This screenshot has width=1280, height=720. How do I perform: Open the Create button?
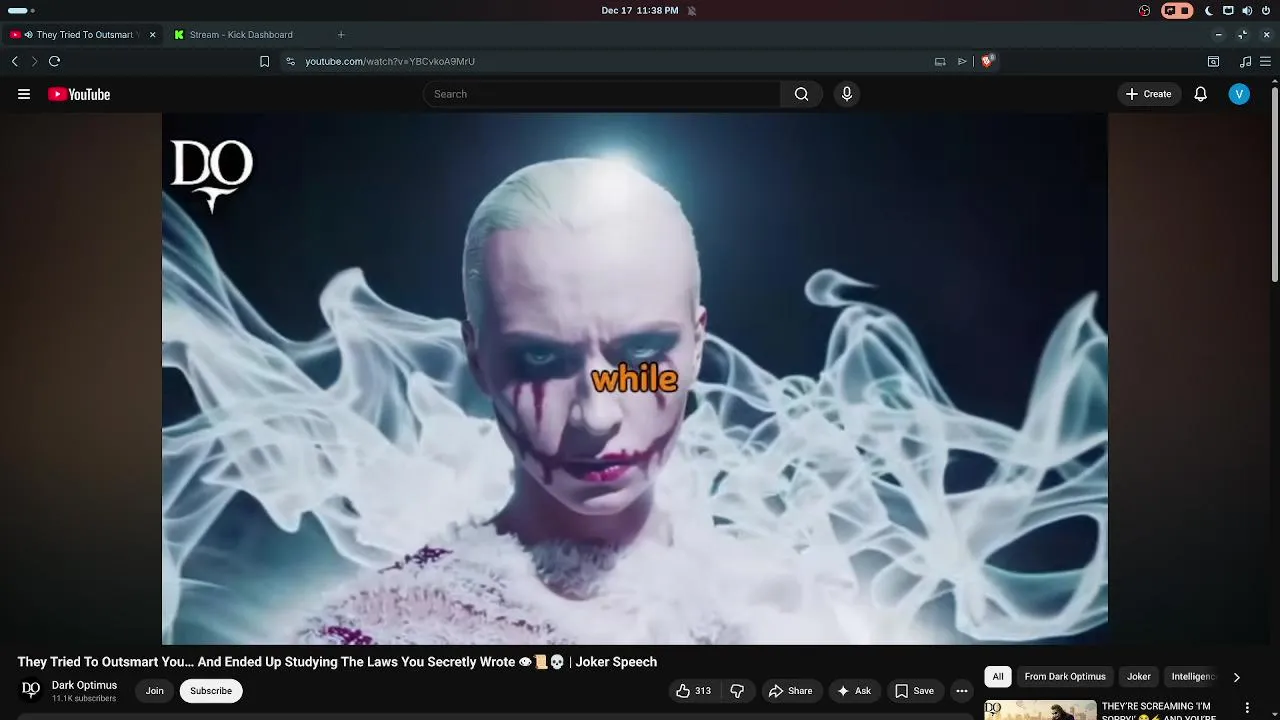coord(1148,94)
